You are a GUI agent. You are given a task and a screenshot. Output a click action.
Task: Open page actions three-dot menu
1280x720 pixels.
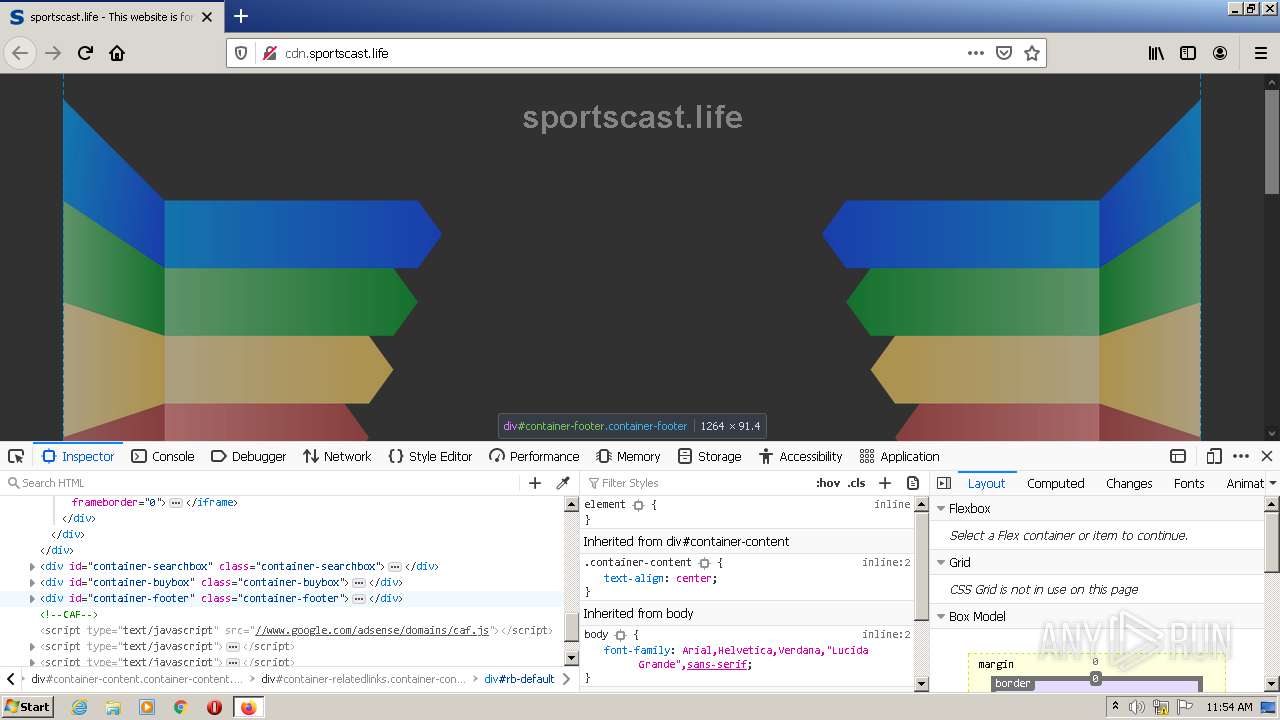[x=976, y=53]
